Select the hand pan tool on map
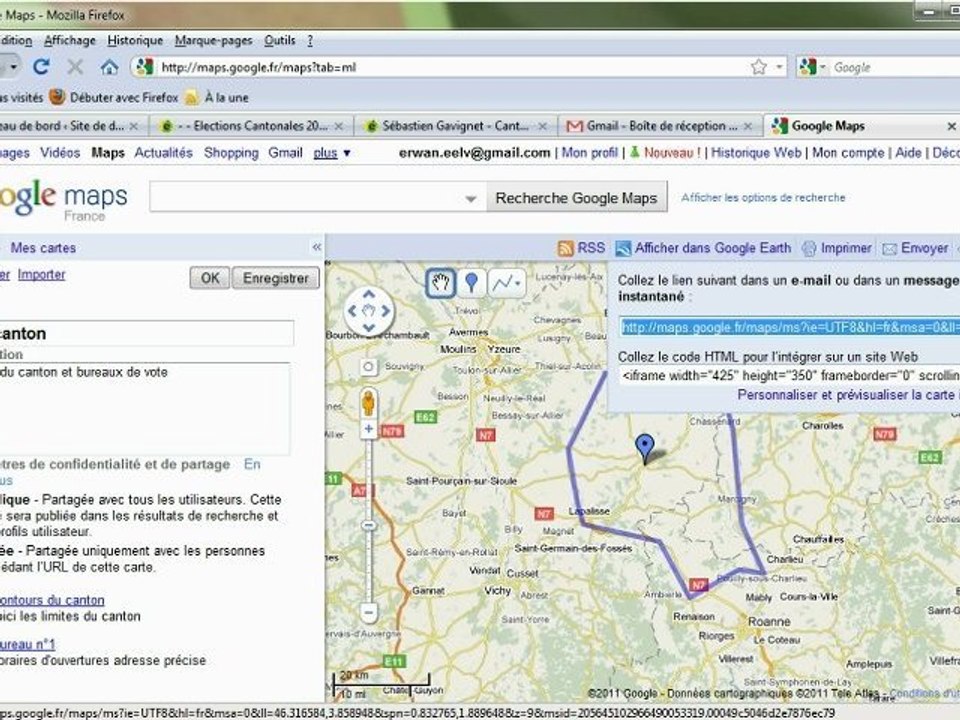960x720 pixels. pyautogui.click(x=441, y=283)
